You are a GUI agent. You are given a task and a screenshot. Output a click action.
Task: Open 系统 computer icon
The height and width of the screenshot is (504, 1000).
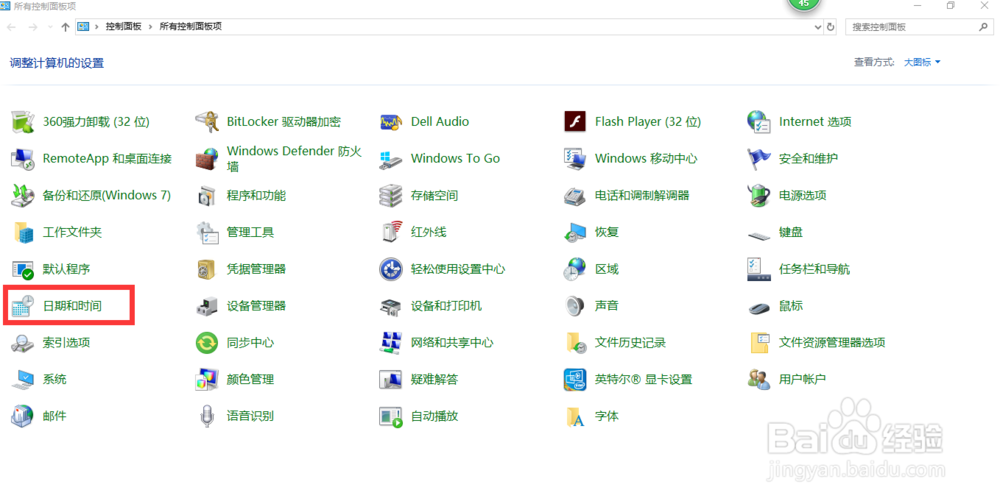[23, 380]
